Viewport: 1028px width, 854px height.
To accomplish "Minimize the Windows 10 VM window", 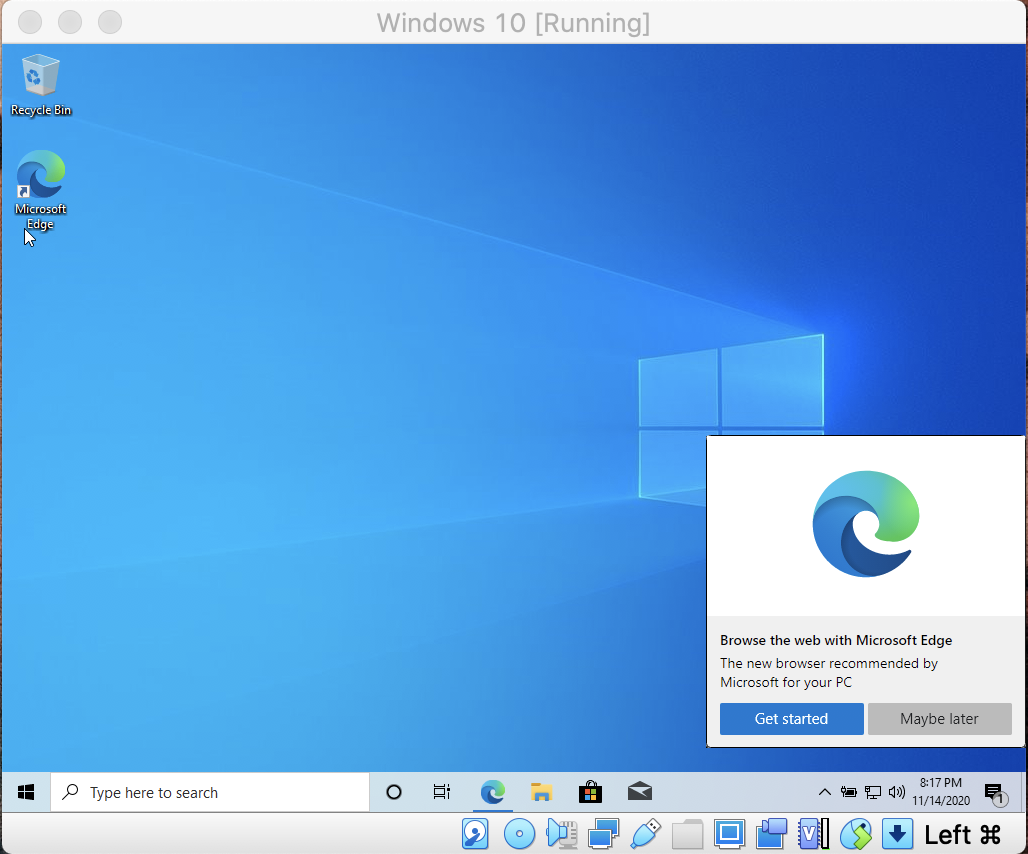I will pyautogui.click(x=70, y=22).
